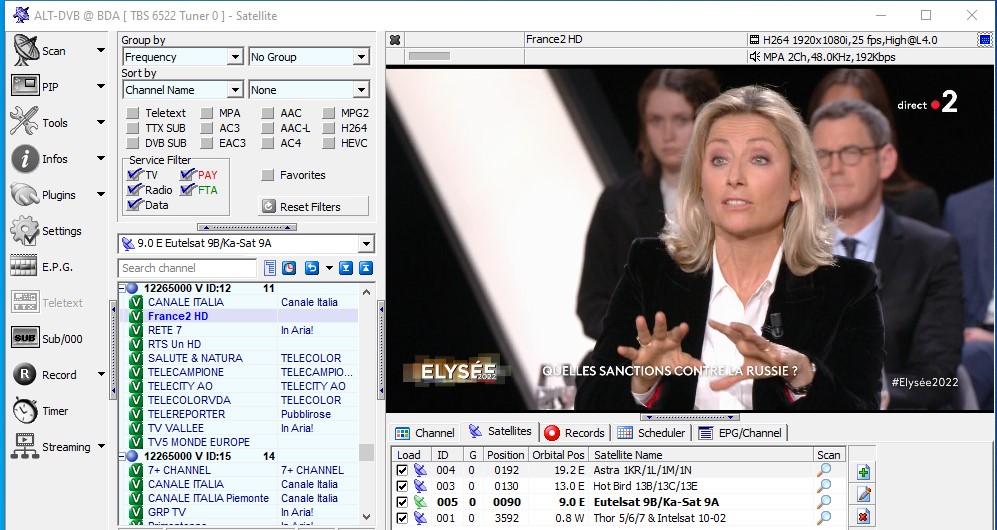Switch to the Records tab
The height and width of the screenshot is (530, 997).
[574, 433]
